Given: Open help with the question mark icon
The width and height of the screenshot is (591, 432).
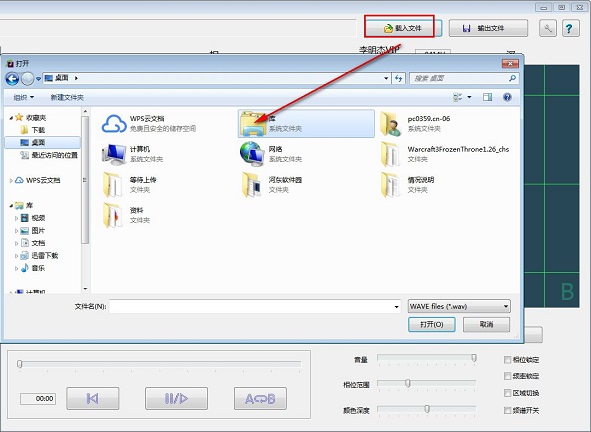Looking at the screenshot, I should pyautogui.click(x=571, y=28).
